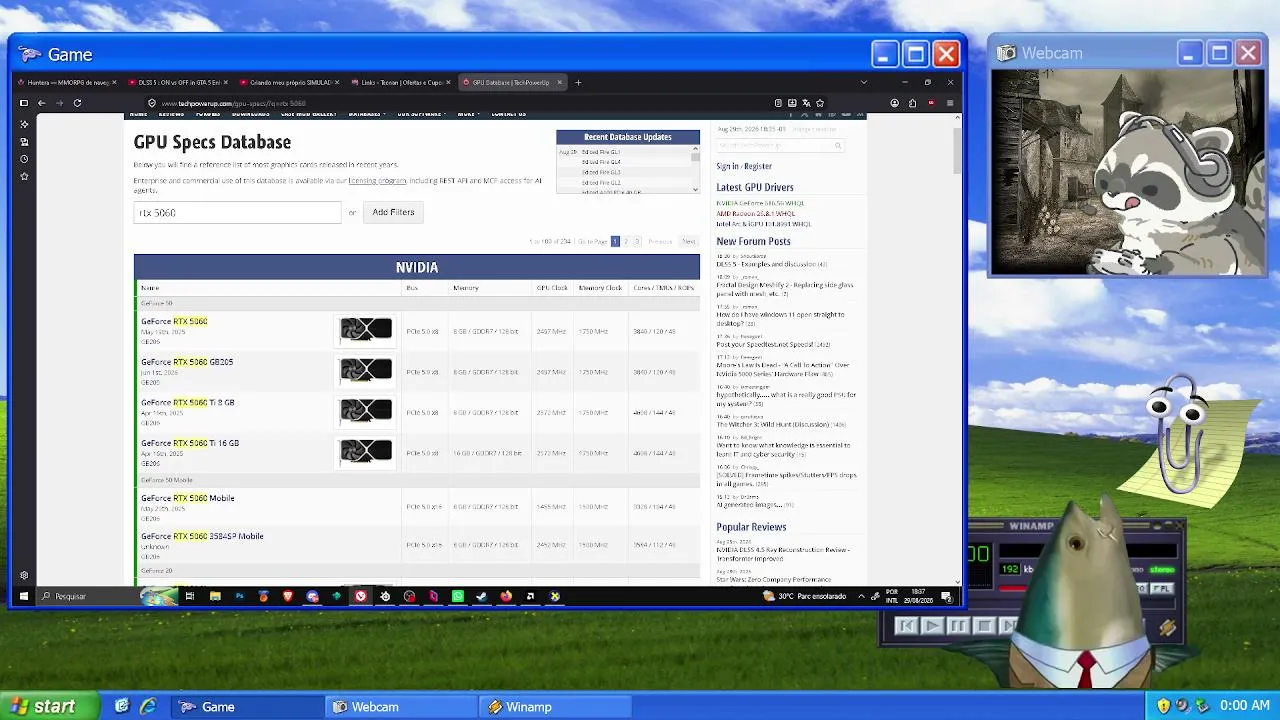The image size is (1280, 720).
Task: Go to the Next results page
Action: point(688,241)
